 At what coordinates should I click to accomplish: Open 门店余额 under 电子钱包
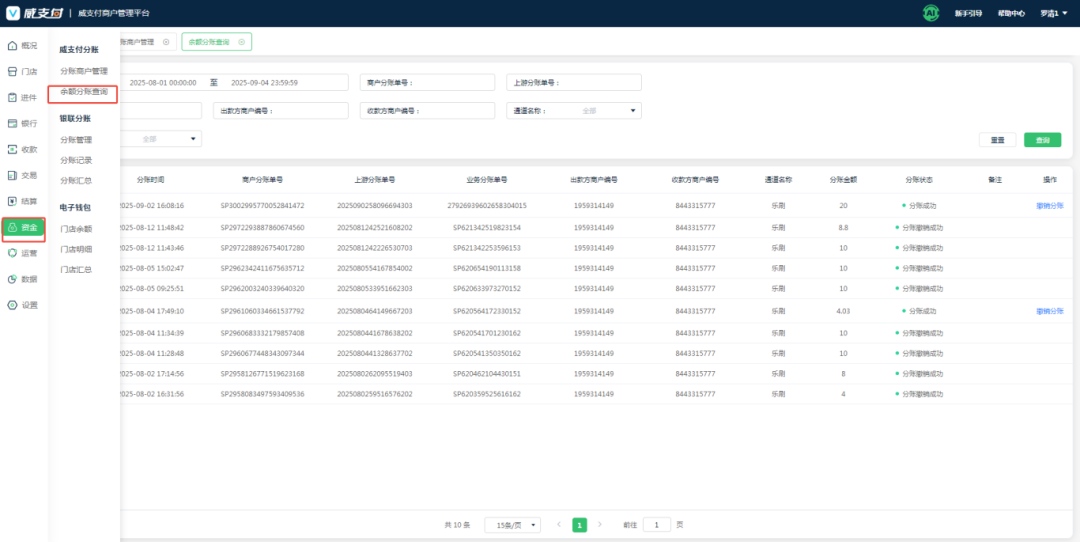76,229
